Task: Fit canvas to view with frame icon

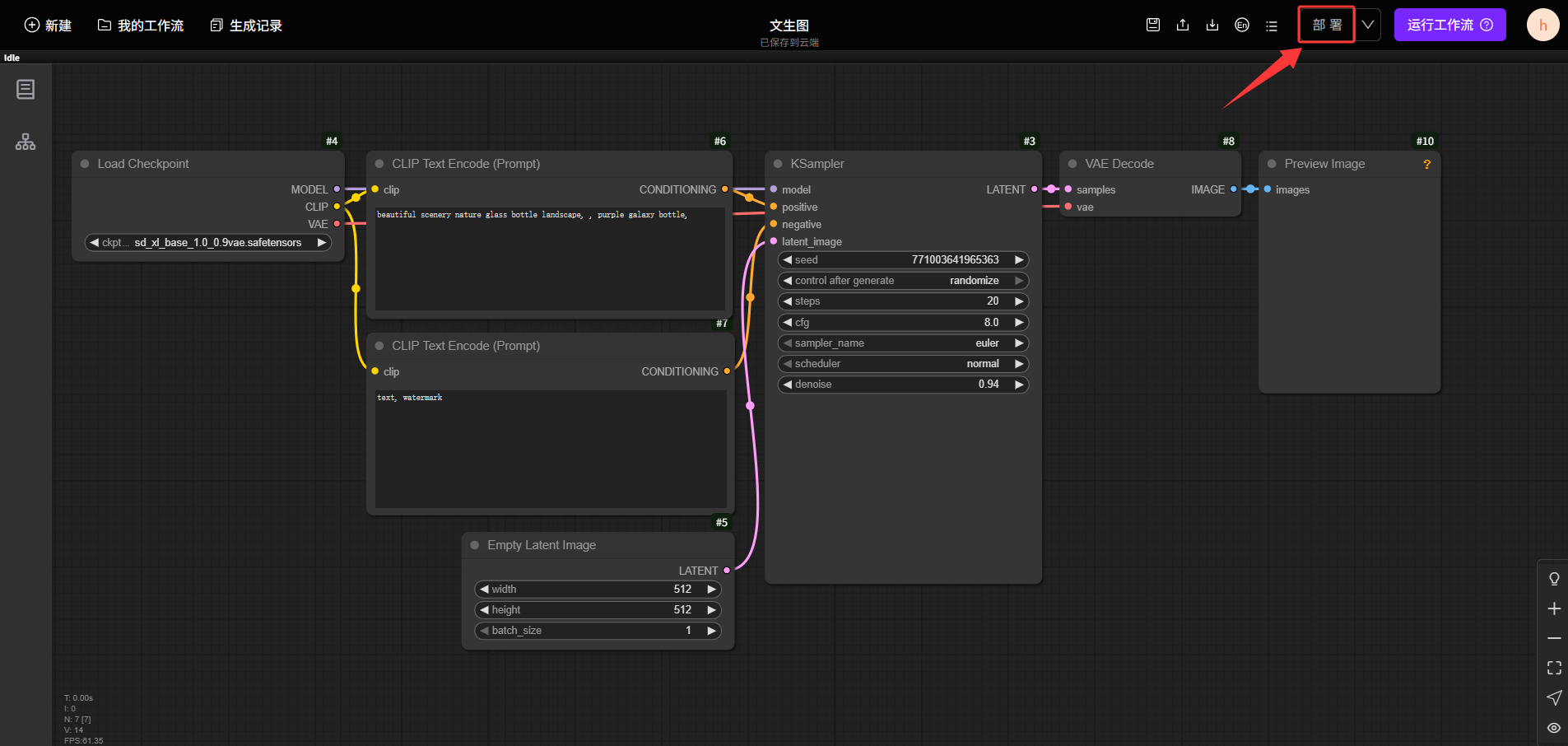Action: 1554,668
